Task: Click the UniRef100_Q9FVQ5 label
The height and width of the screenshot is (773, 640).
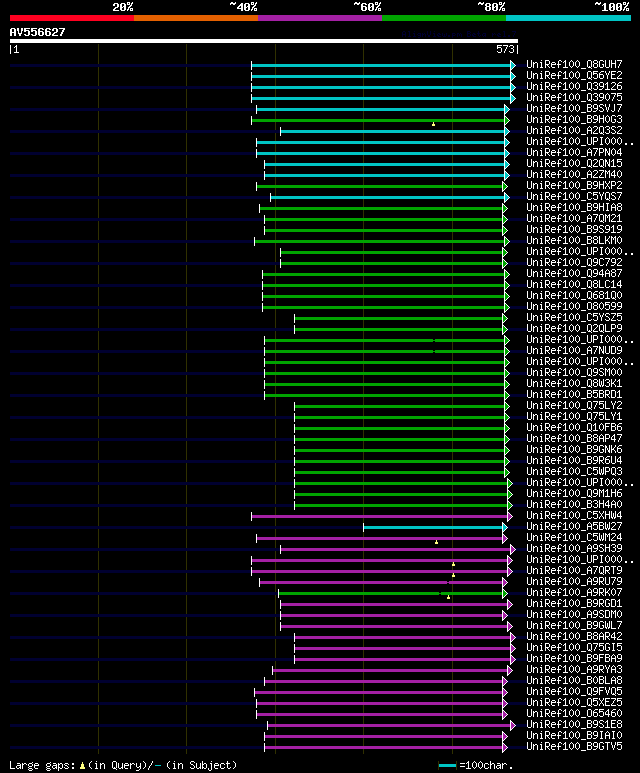Action: 574,691
